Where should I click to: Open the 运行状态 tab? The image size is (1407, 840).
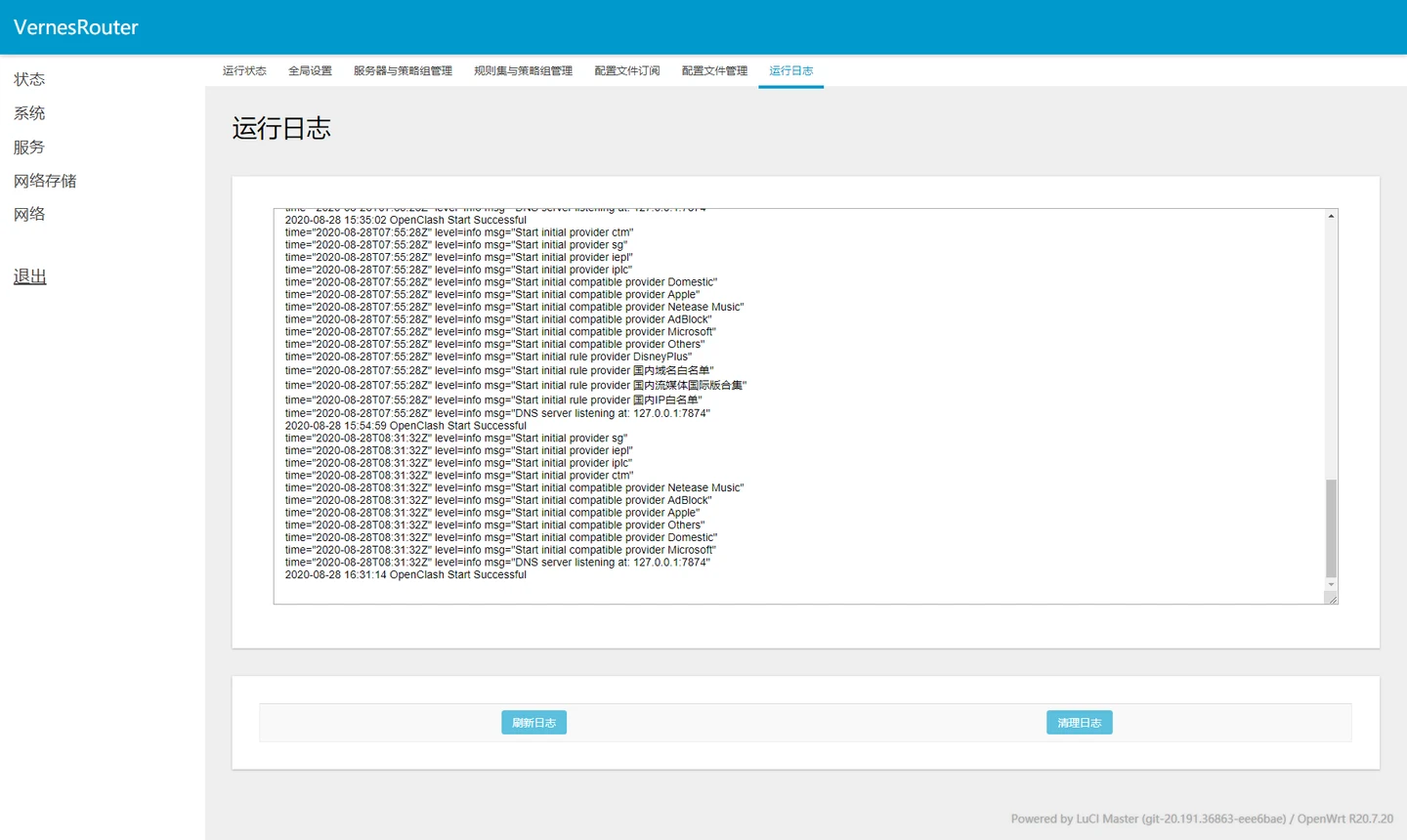click(244, 70)
